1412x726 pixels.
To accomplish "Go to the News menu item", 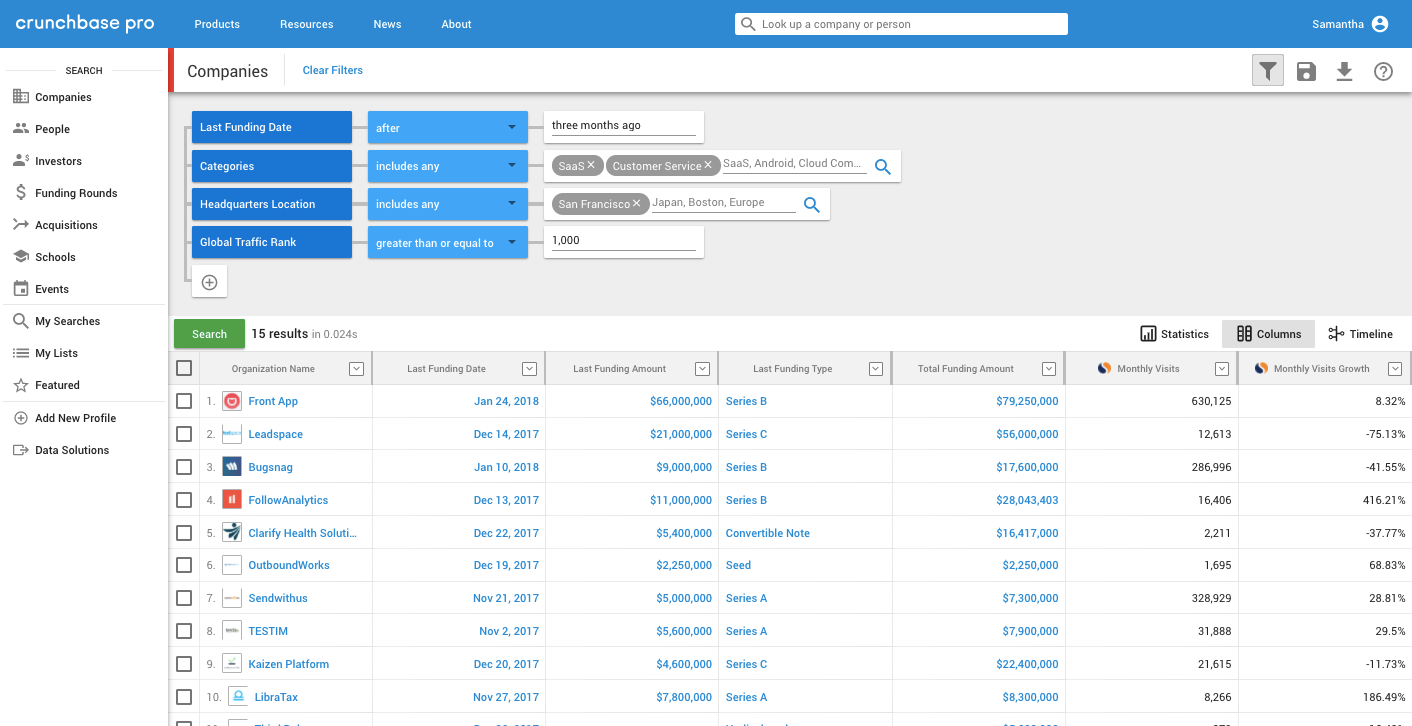I will coord(387,24).
